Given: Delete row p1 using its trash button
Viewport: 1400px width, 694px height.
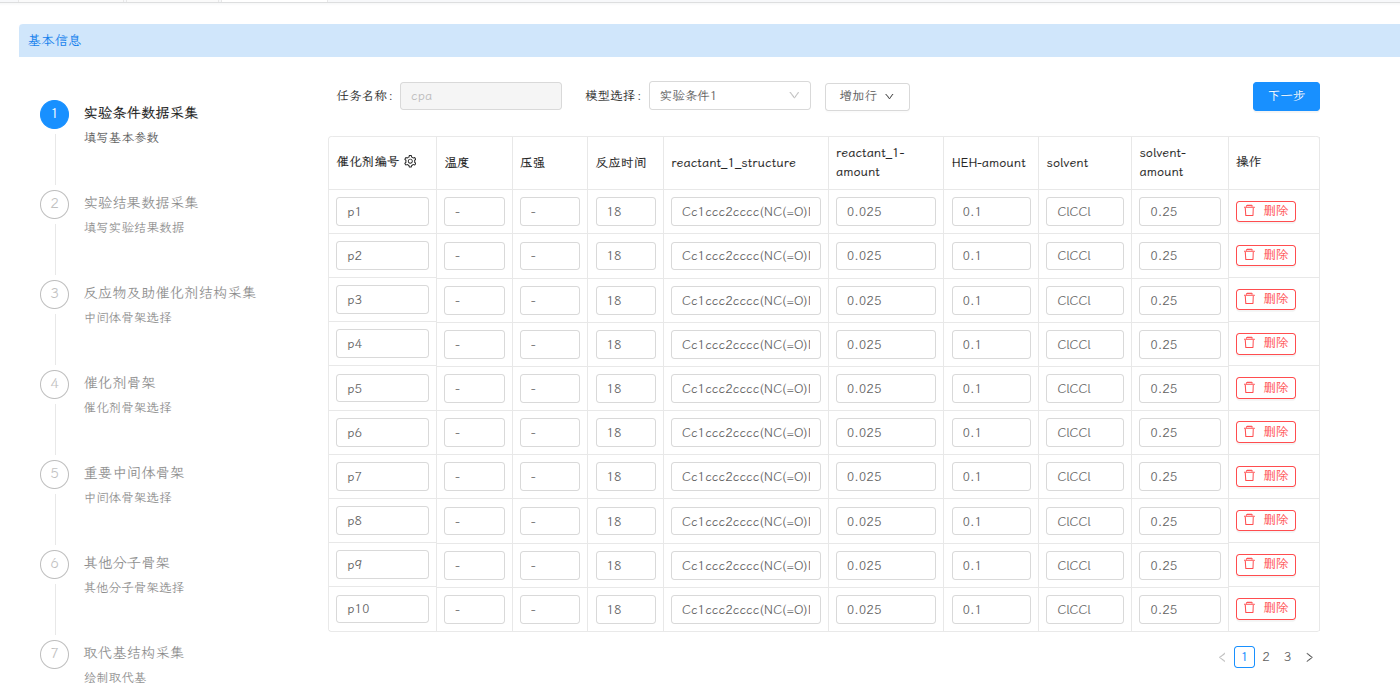Looking at the screenshot, I should point(1265,211).
